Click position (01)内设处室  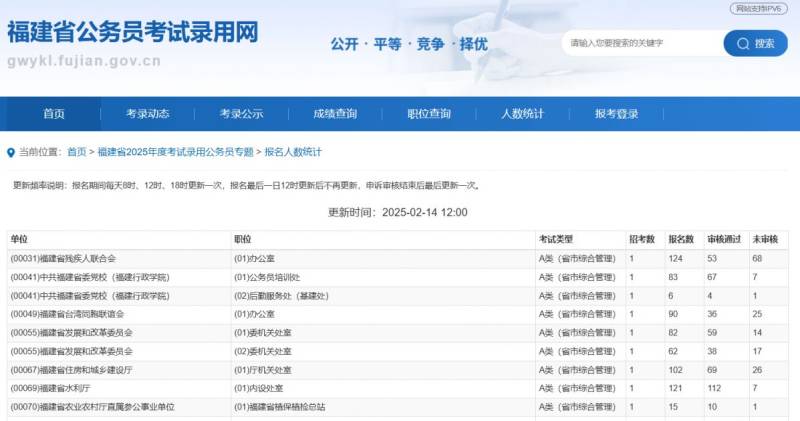tap(258, 388)
